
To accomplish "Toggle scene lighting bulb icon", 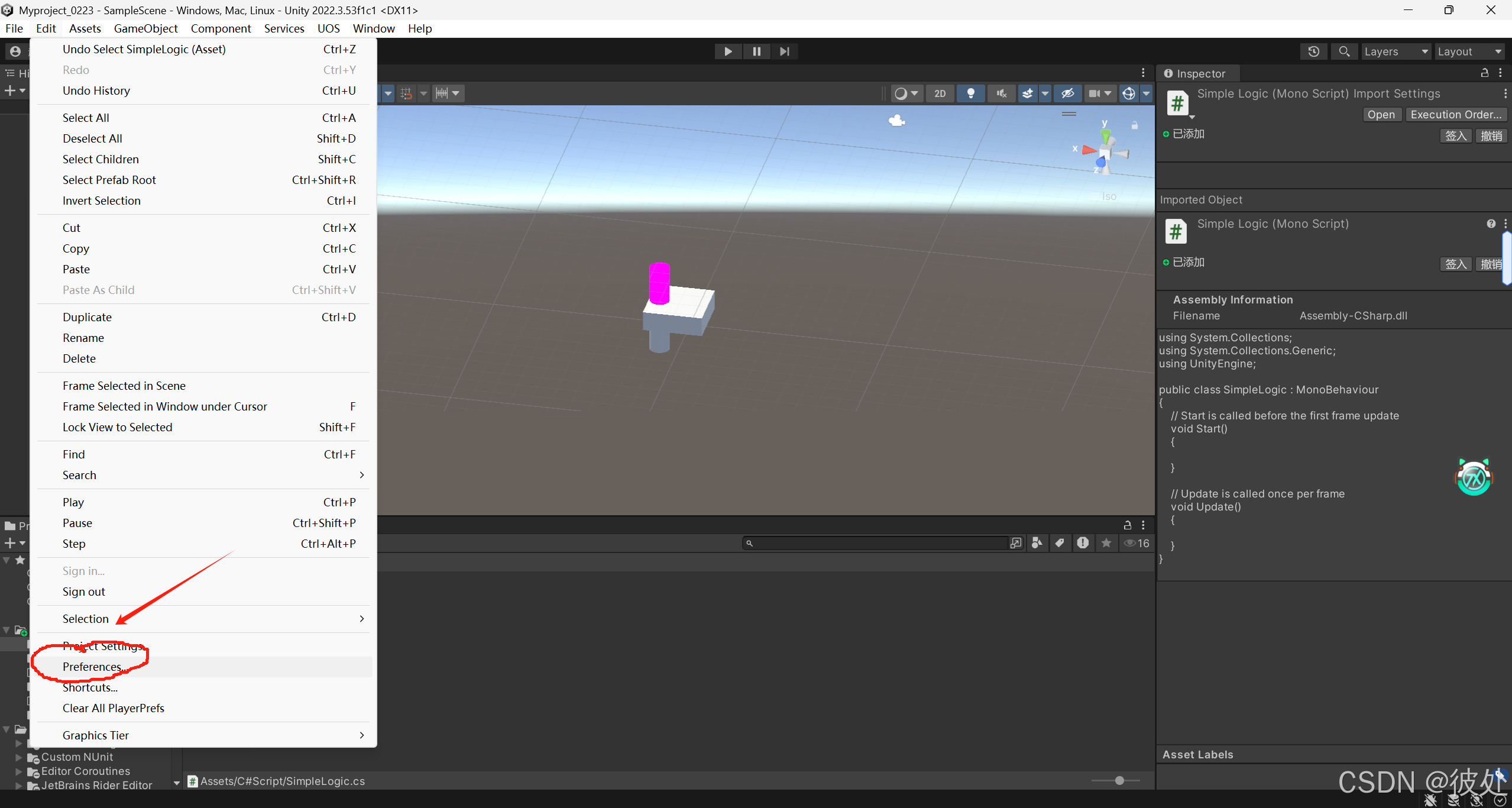I will click(x=970, y=93).
